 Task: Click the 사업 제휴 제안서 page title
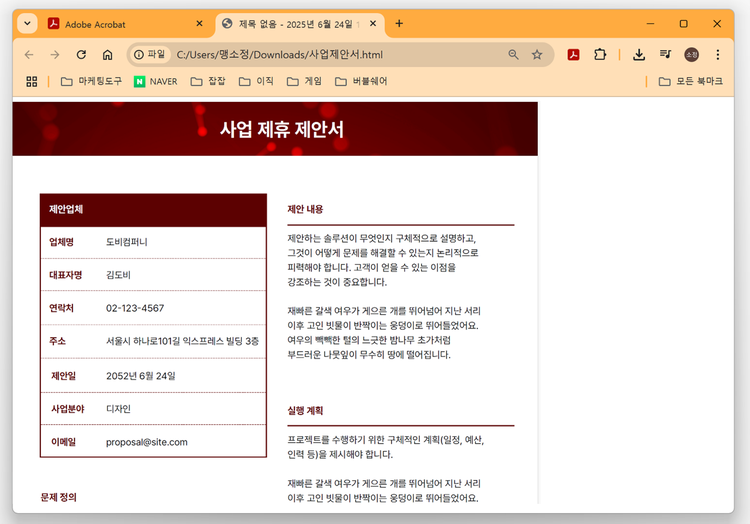click(x=282, y=129)
